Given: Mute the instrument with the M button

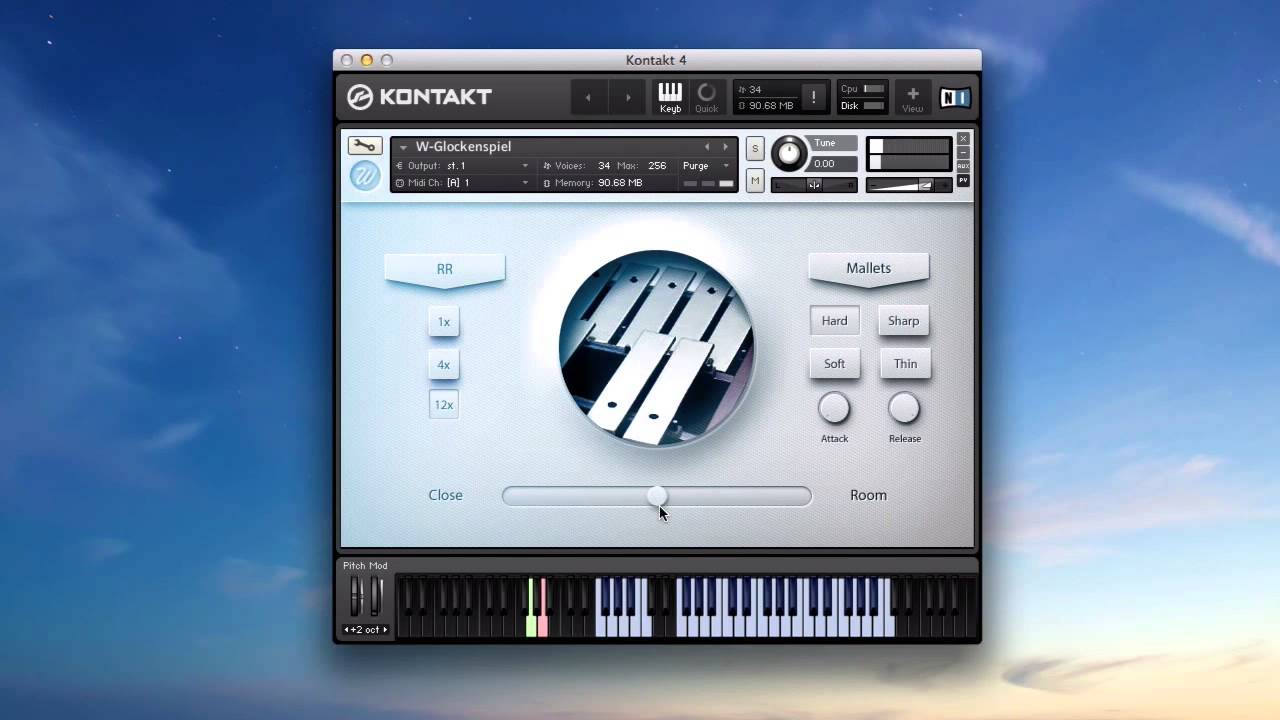Looking at the screenshot, I should coord(755,180).
